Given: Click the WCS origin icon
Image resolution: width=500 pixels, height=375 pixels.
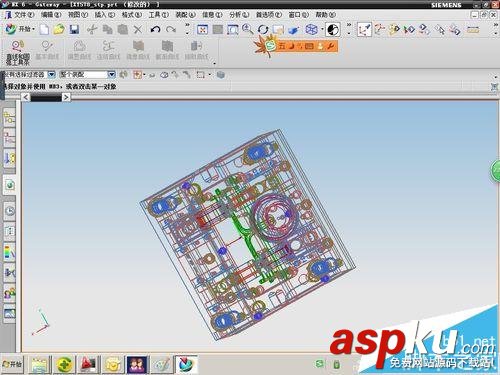Looking at the screenshot, I should pos(379,30).
